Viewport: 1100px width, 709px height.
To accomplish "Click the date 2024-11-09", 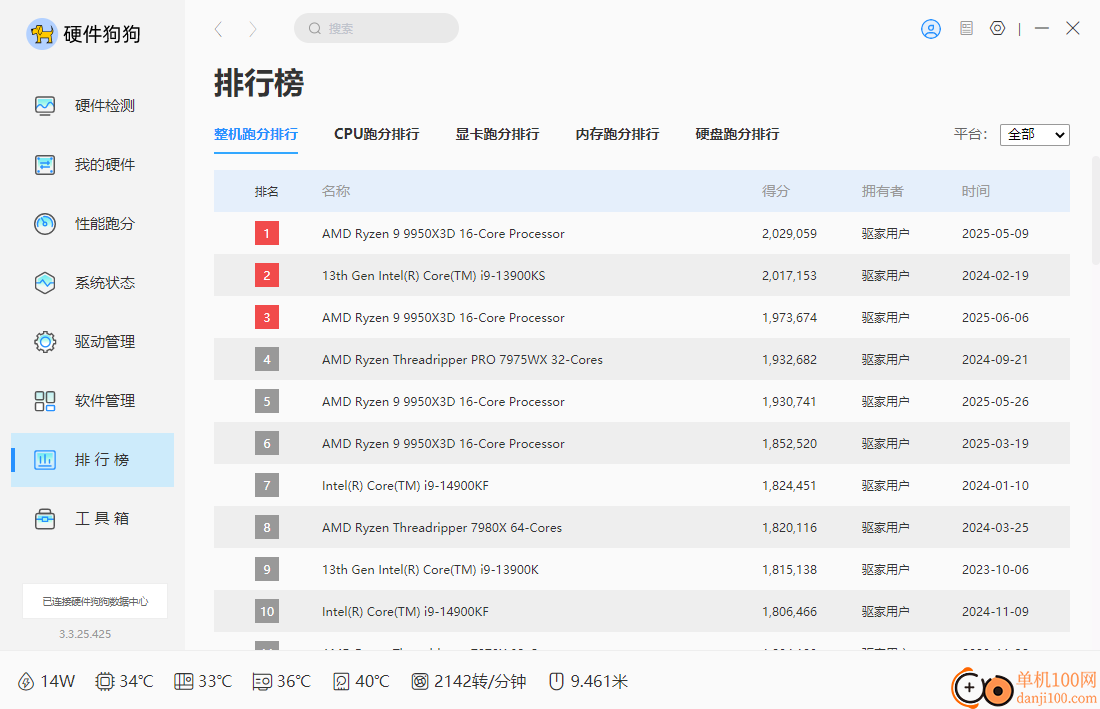I will [x=995, y=612].
